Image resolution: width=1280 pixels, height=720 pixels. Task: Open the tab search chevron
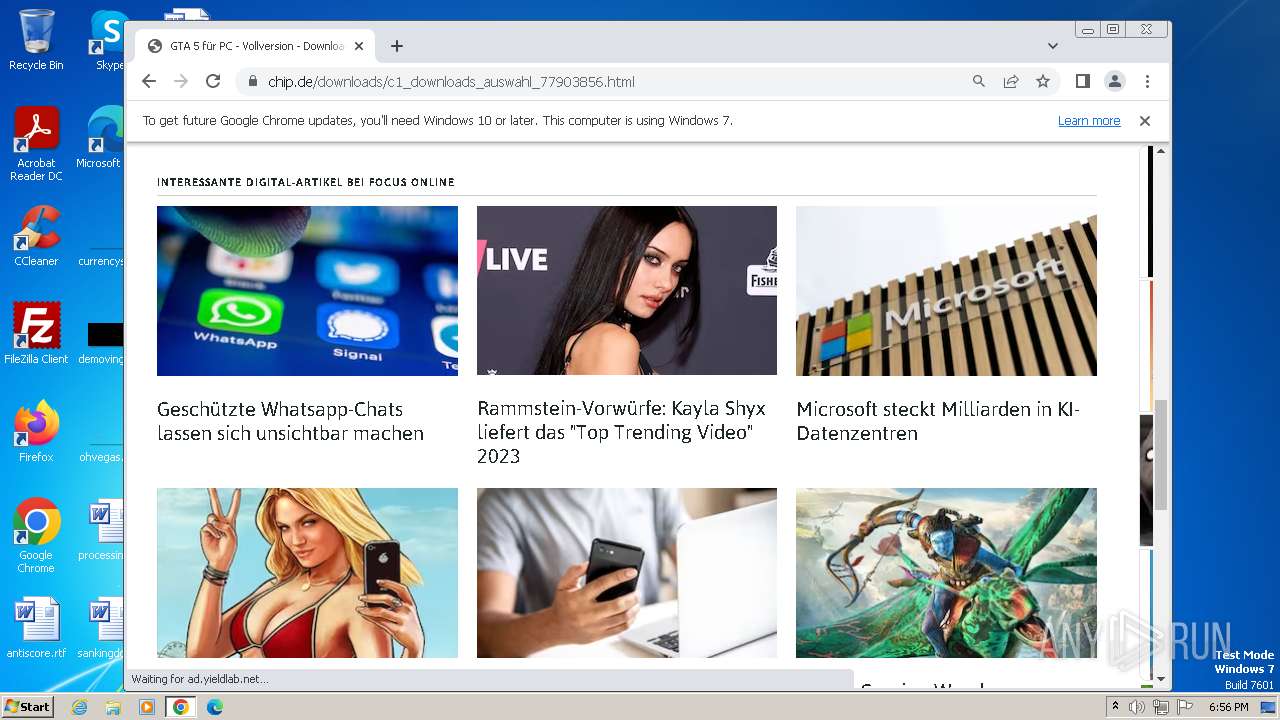tap(1053, 46)
